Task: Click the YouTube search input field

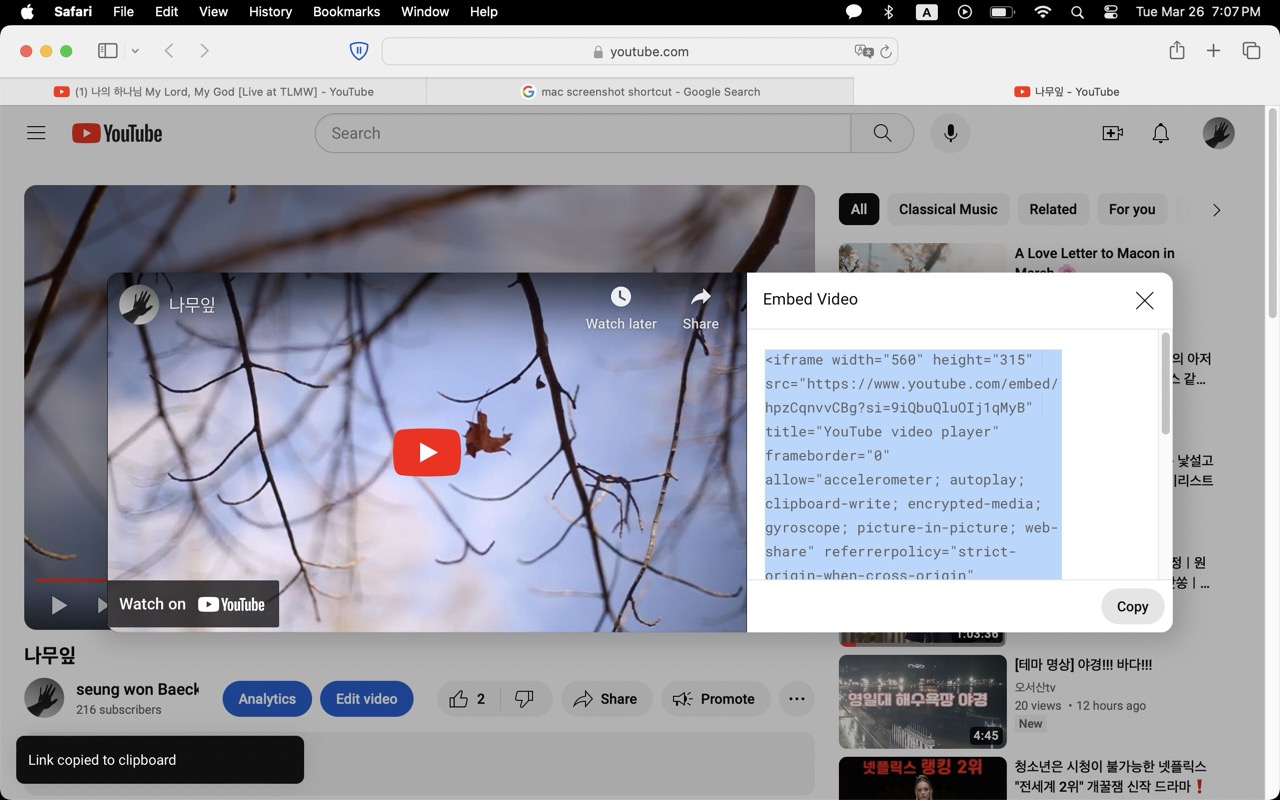Action: click(582, 133)
